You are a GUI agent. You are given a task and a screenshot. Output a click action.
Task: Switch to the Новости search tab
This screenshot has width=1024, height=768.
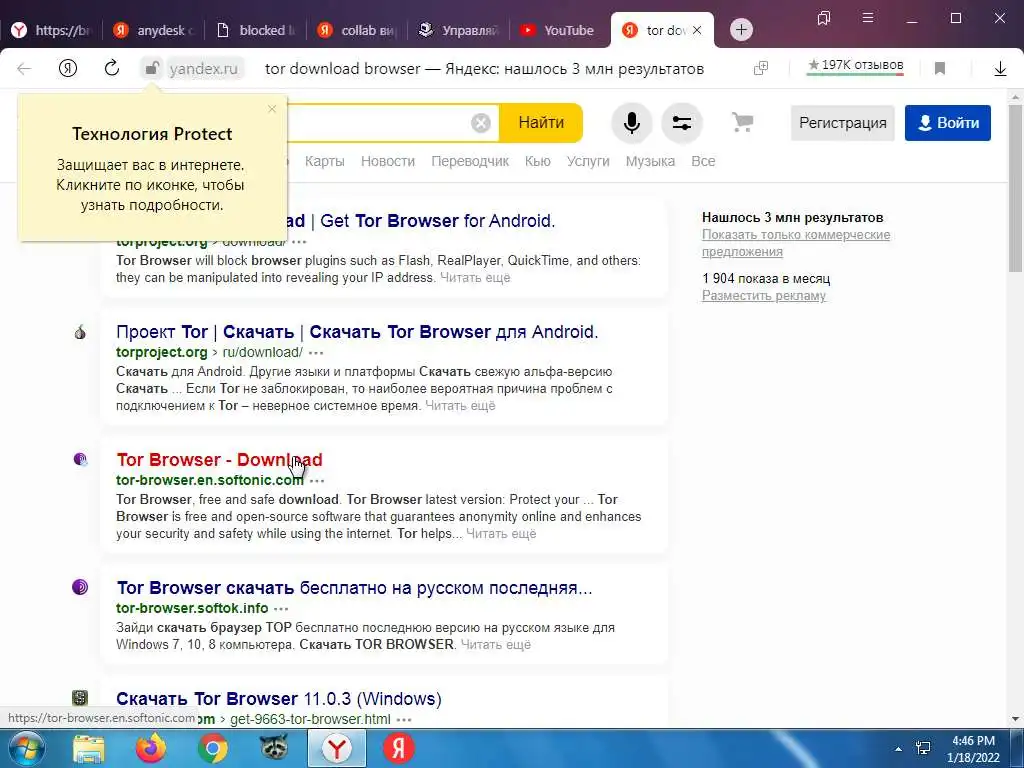388,161
